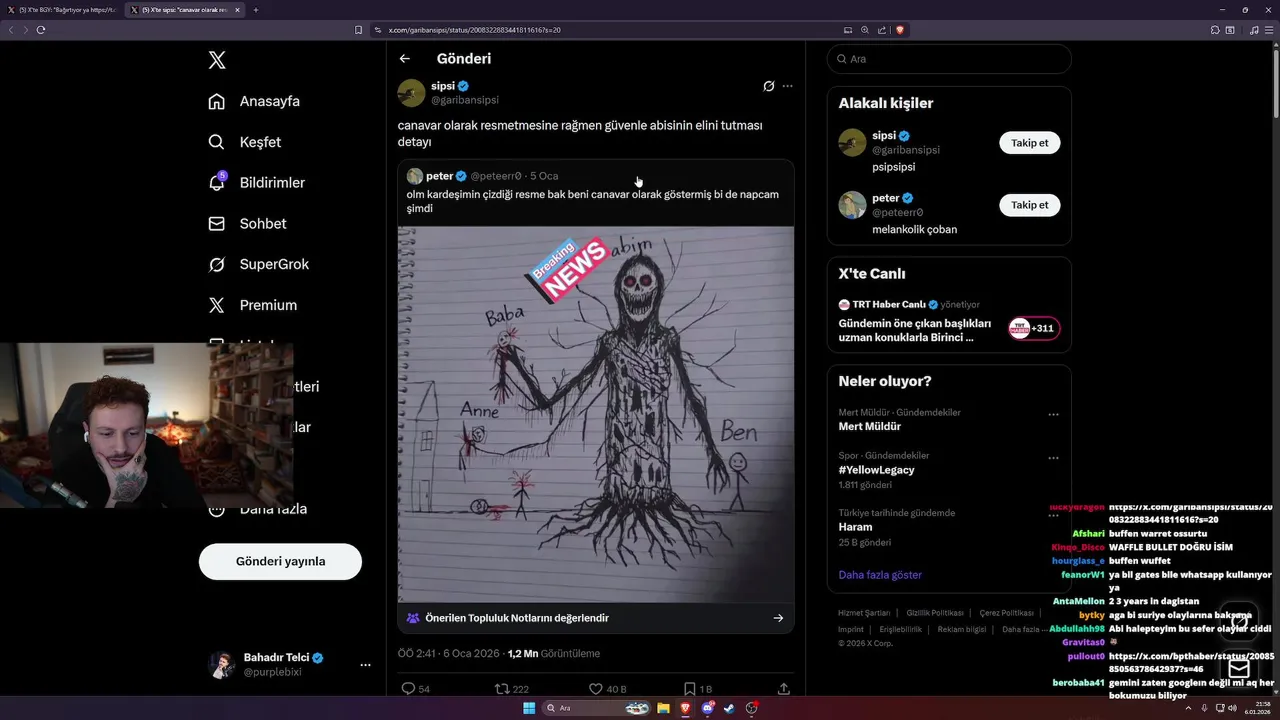The width and height of the screenshot is (1280, 720).
Task: Open Sohbet messages
Action: (247, 224)
